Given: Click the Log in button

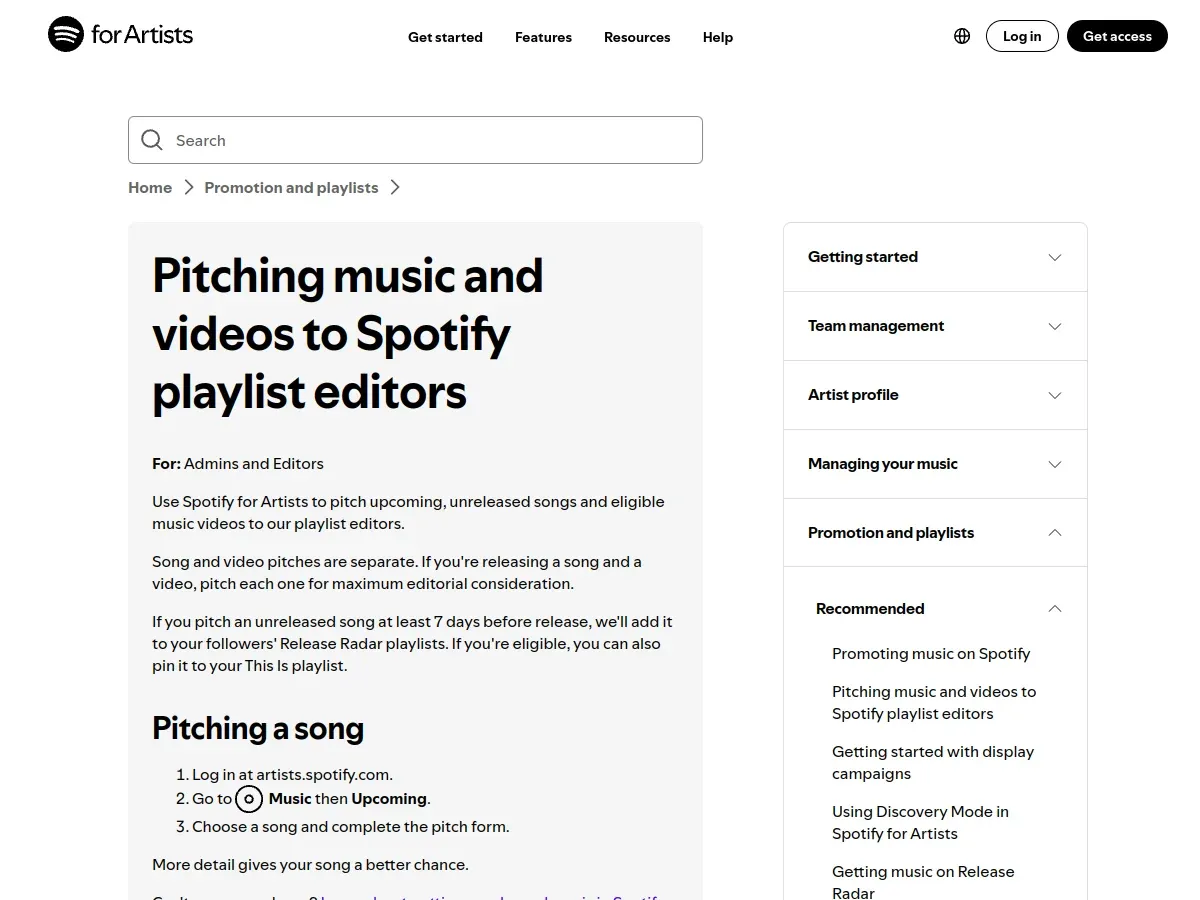Looking at the screenshot, I should [x=1022, y=36].
